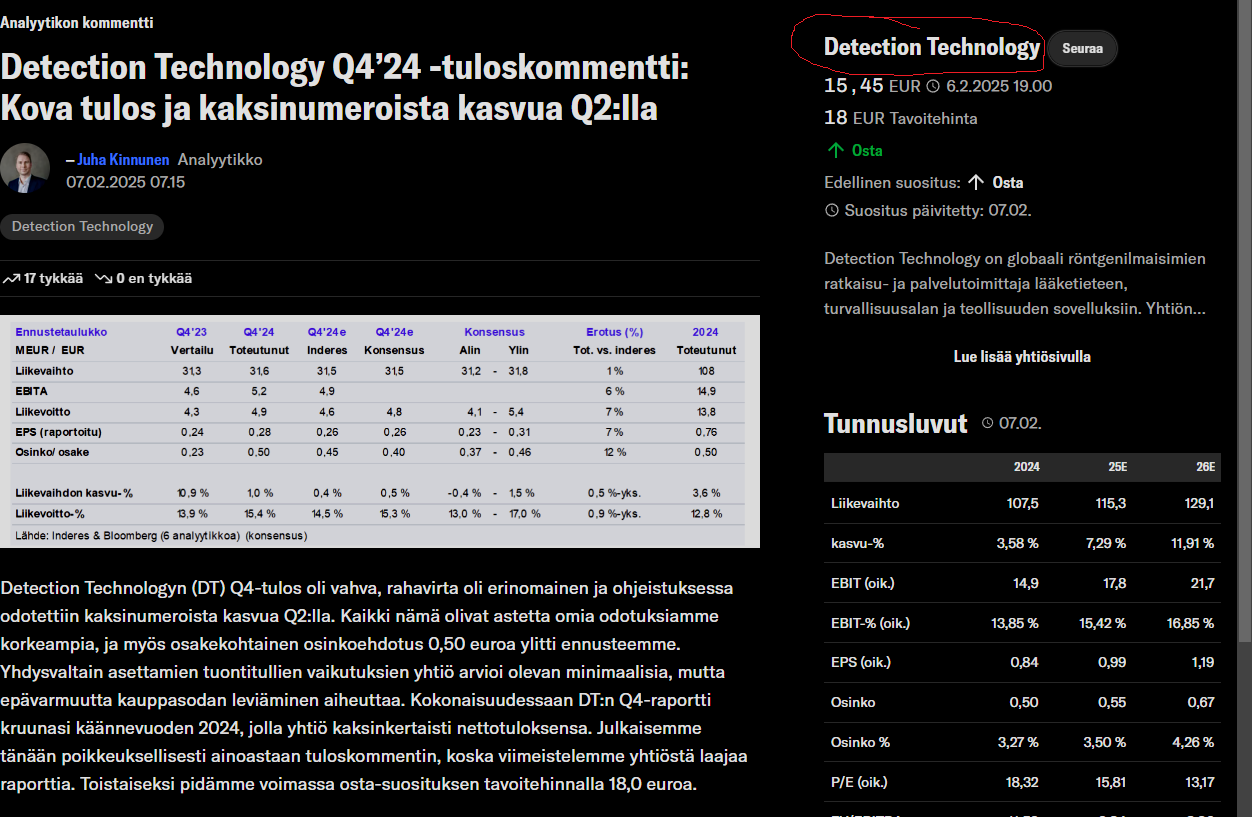The image size is (1252, 817).
Task: Click the Tunnusluvut heading
Action: (896, 423)
